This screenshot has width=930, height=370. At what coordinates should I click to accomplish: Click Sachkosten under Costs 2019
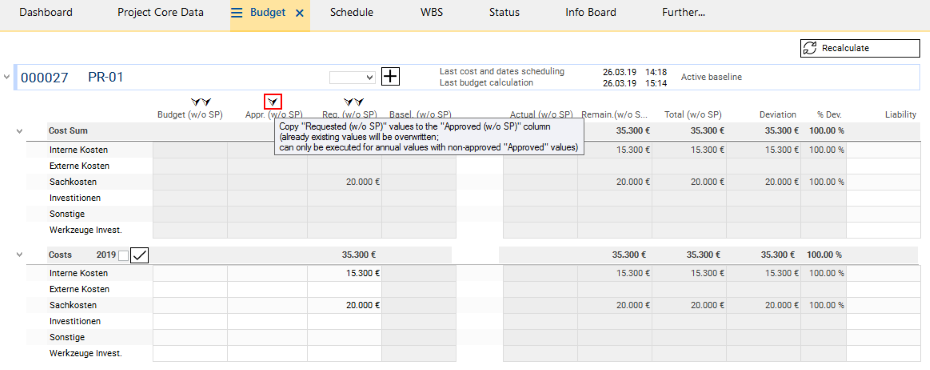tap(73, 305)
